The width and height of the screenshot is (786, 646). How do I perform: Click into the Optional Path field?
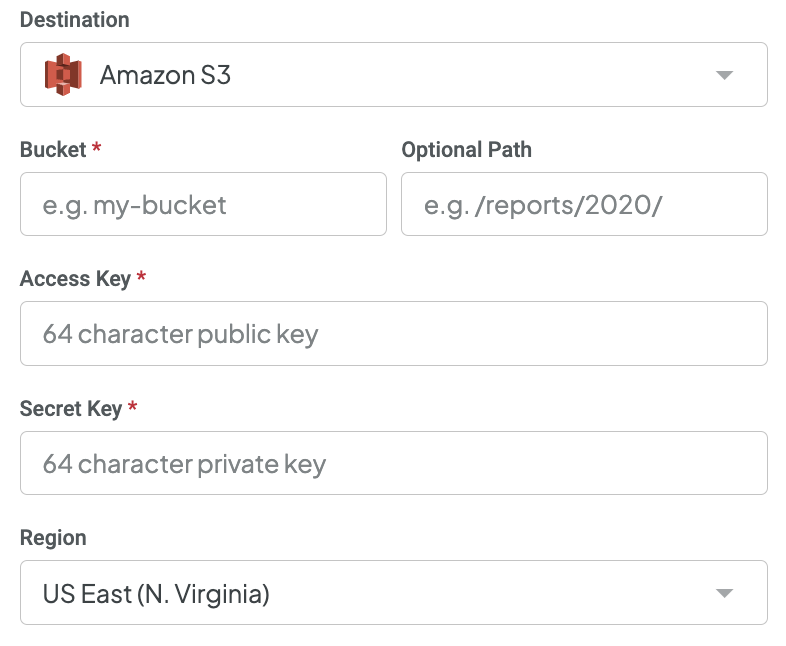(584, 204)
